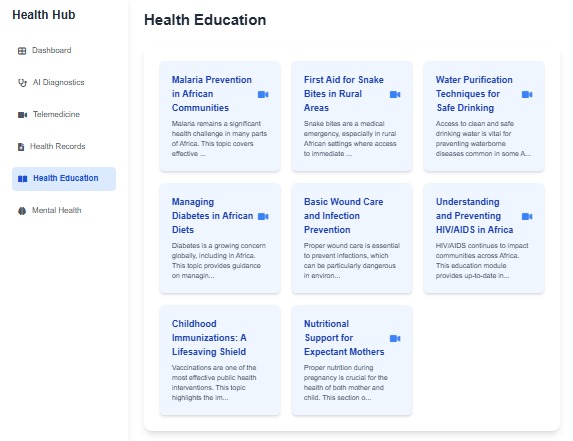
Task: Click the video icon on Water Purification card
Action: [x=527, y=95]
